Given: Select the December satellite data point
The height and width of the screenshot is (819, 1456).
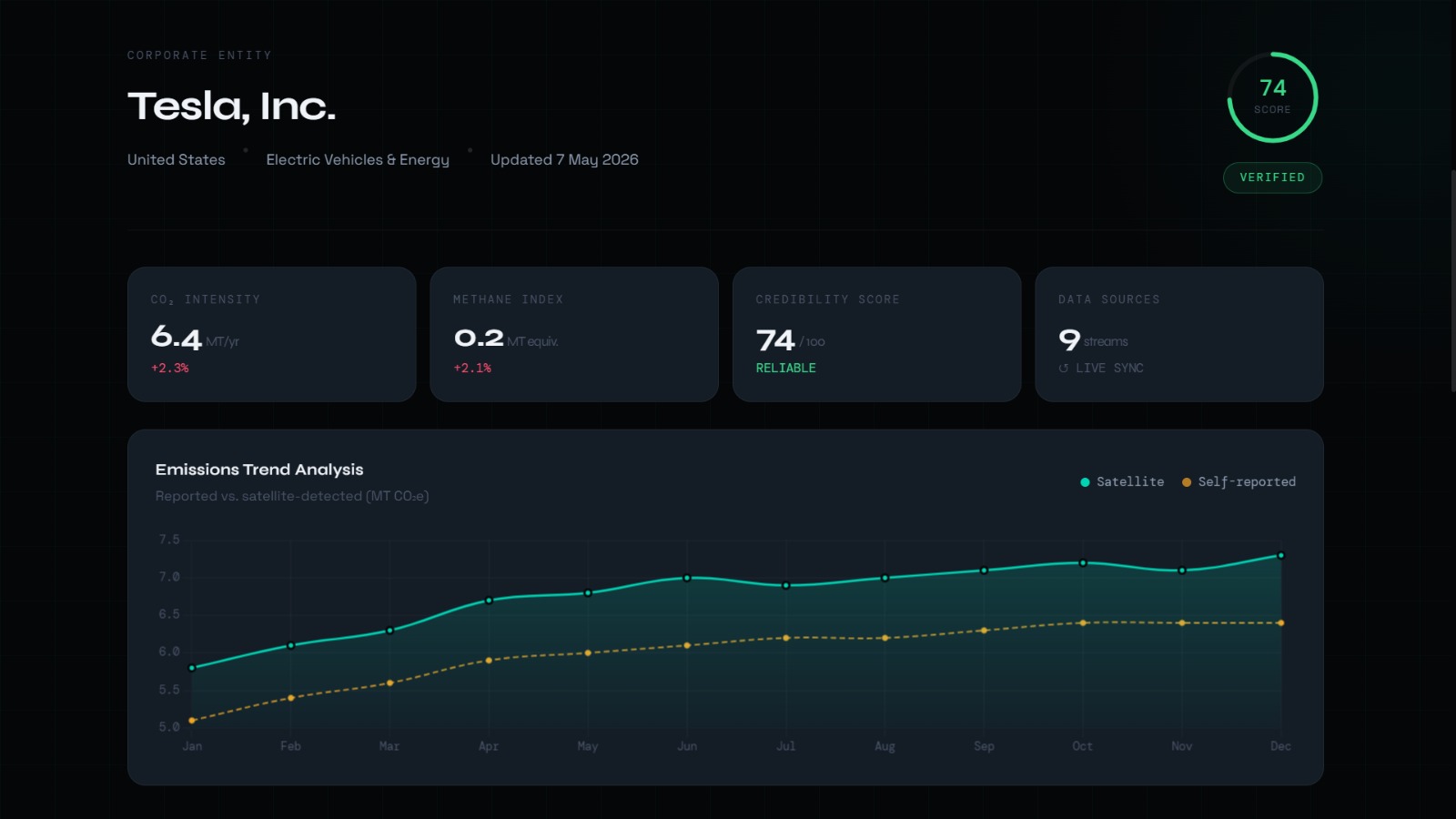Looking at the screenshot, I should pos(1280,555).
